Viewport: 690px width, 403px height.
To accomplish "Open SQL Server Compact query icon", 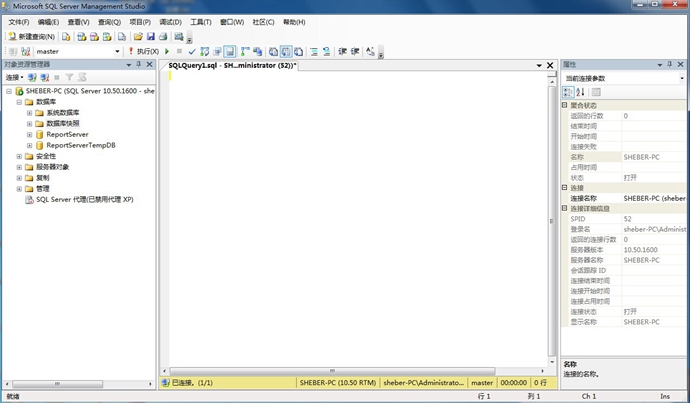I will click(122, 37).
